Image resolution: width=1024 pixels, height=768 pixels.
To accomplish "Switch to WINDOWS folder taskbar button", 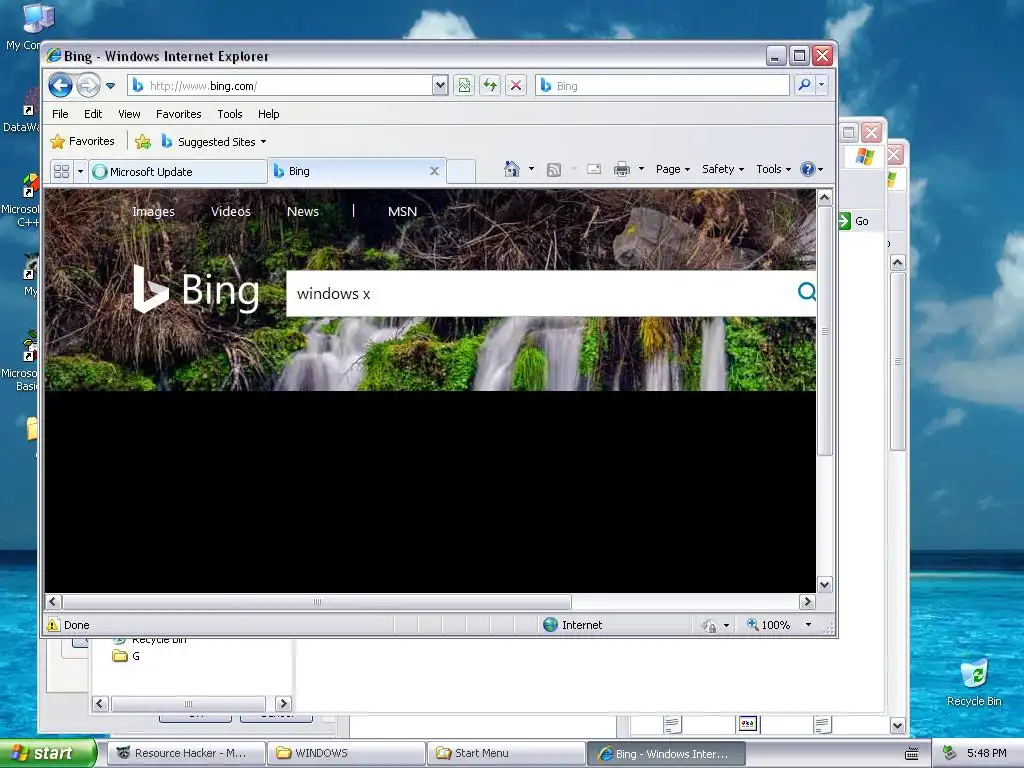I will click(345, 753).
